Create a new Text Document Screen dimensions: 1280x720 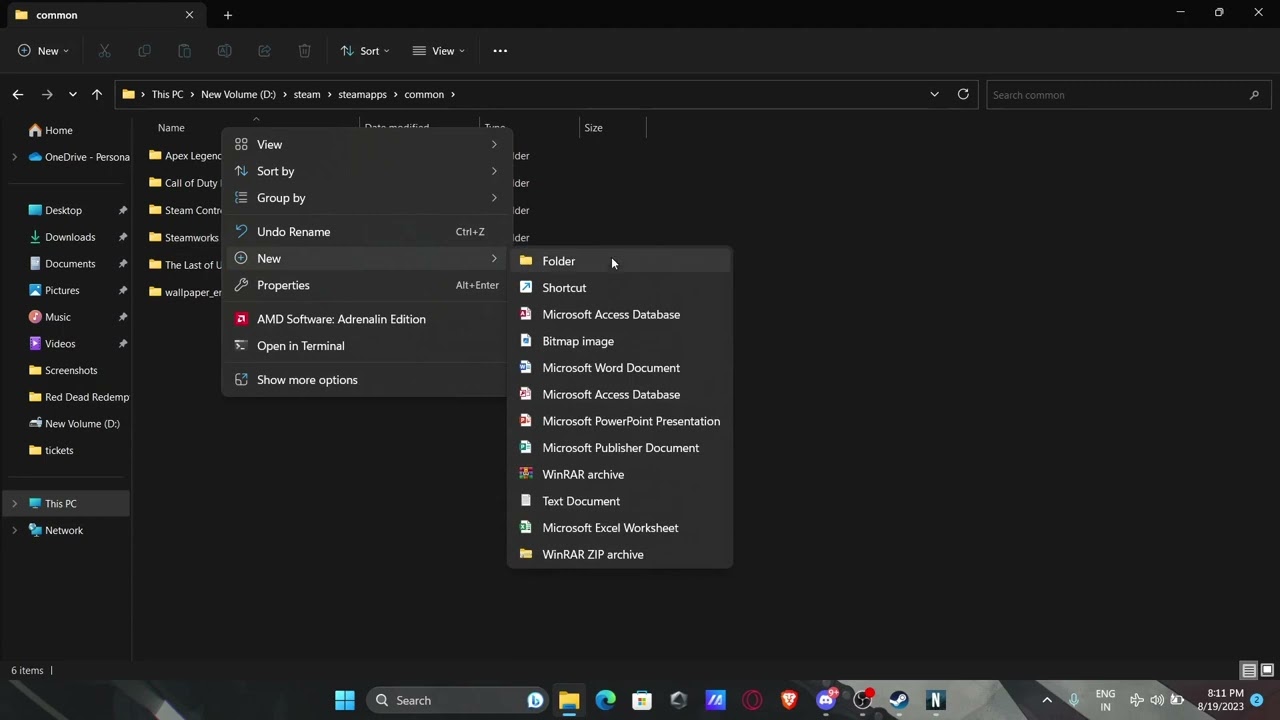pyautogui.click(x=620, y=501)
